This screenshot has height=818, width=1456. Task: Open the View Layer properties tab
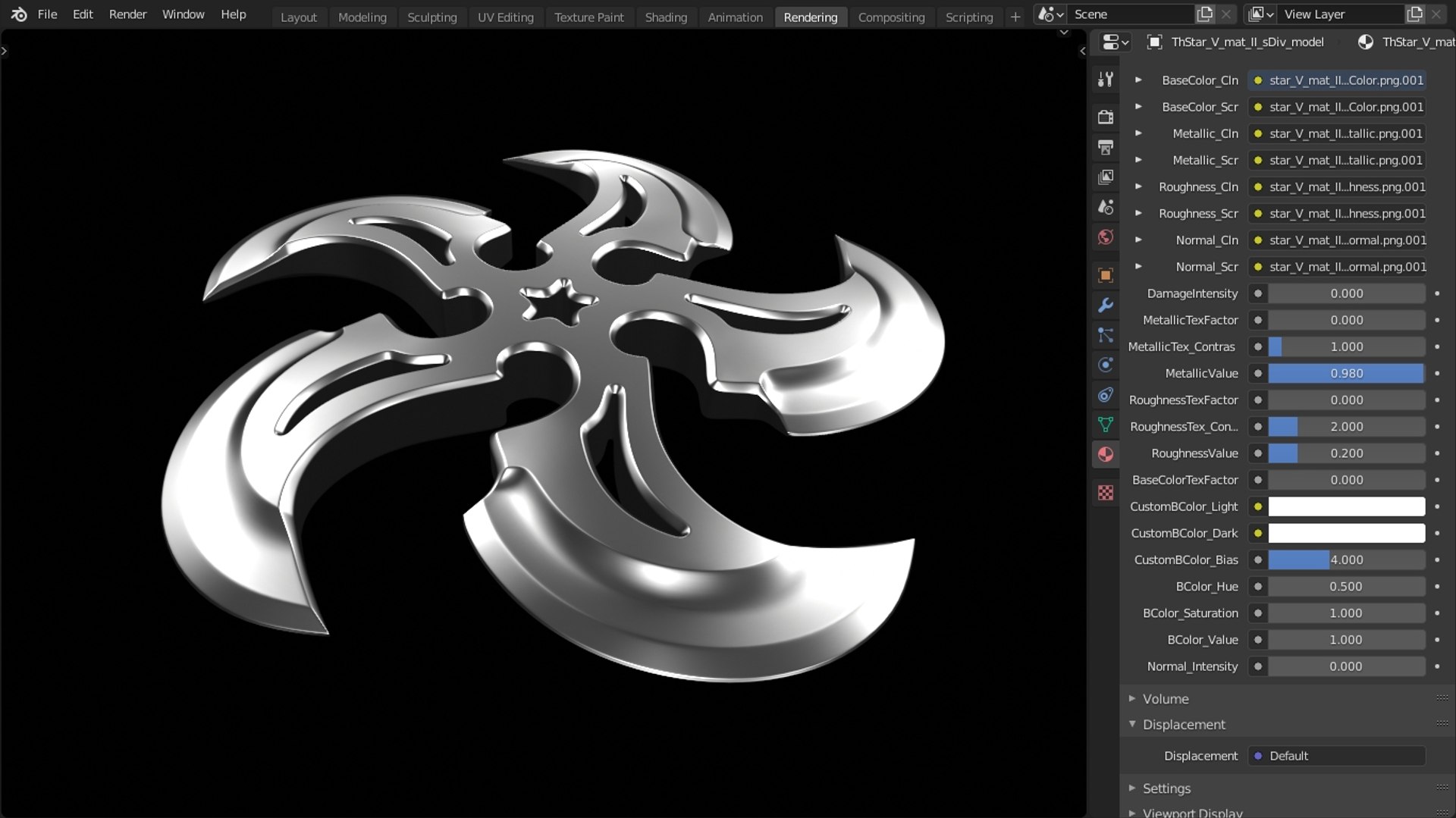click(x=1106, y=177)
